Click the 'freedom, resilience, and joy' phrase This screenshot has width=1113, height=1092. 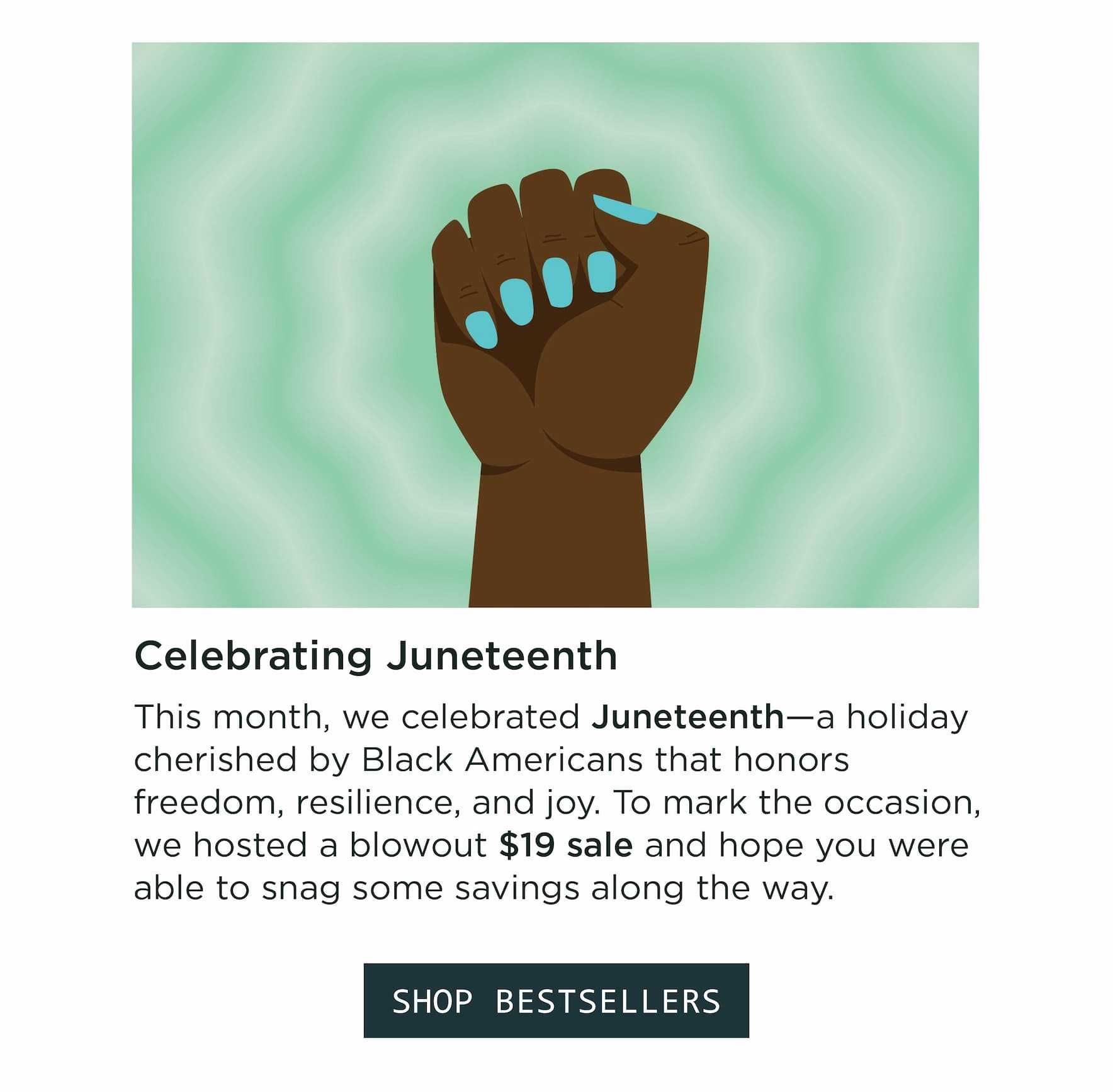(367, 804)
